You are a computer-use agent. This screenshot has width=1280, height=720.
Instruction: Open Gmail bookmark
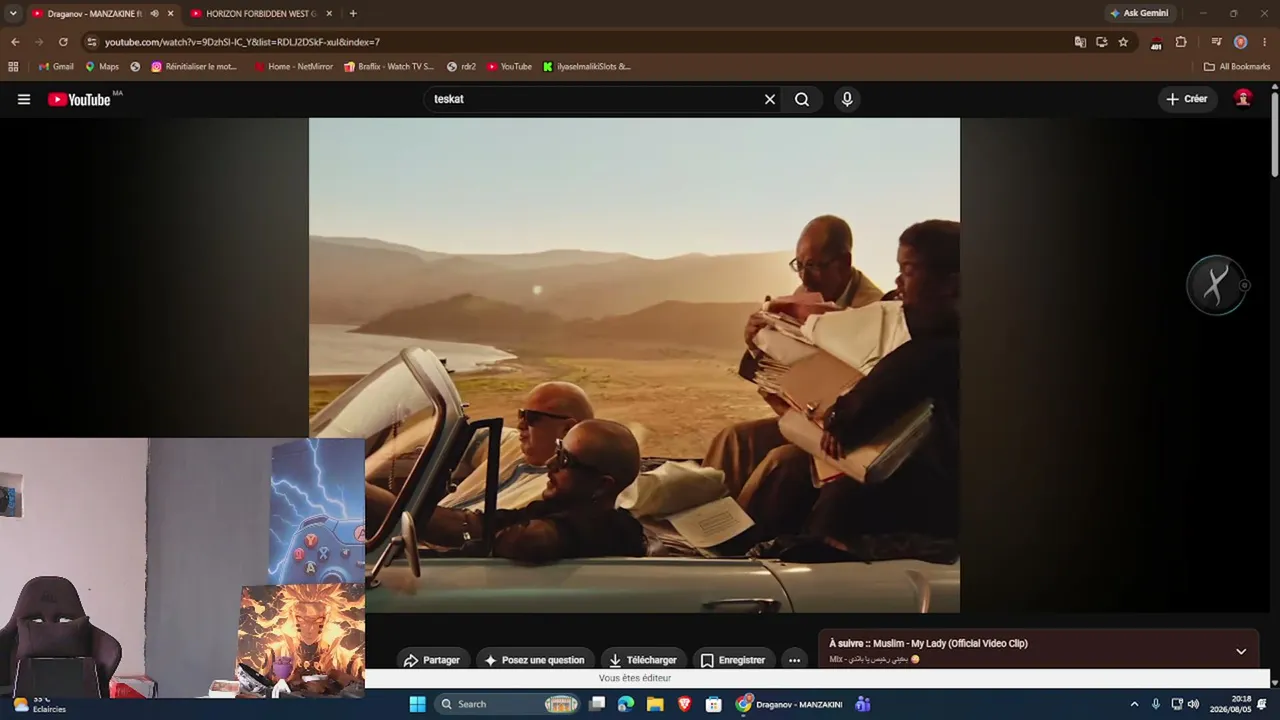pos(56,67)
